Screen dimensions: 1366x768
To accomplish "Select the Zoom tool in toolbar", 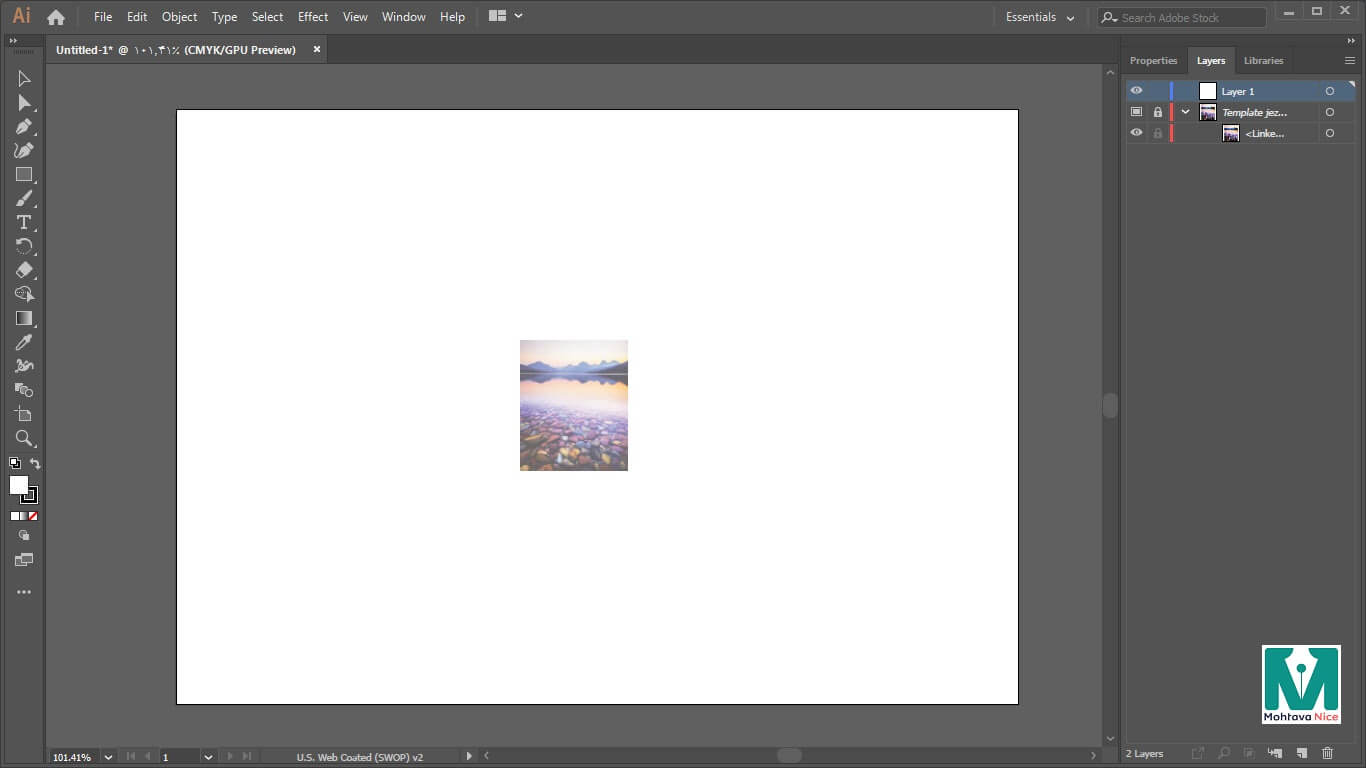I will 24,438.
